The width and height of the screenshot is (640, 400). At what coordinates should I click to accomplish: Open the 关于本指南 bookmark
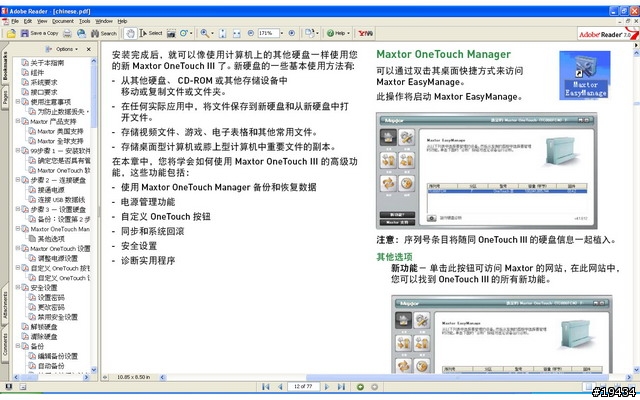click(47, 63)
